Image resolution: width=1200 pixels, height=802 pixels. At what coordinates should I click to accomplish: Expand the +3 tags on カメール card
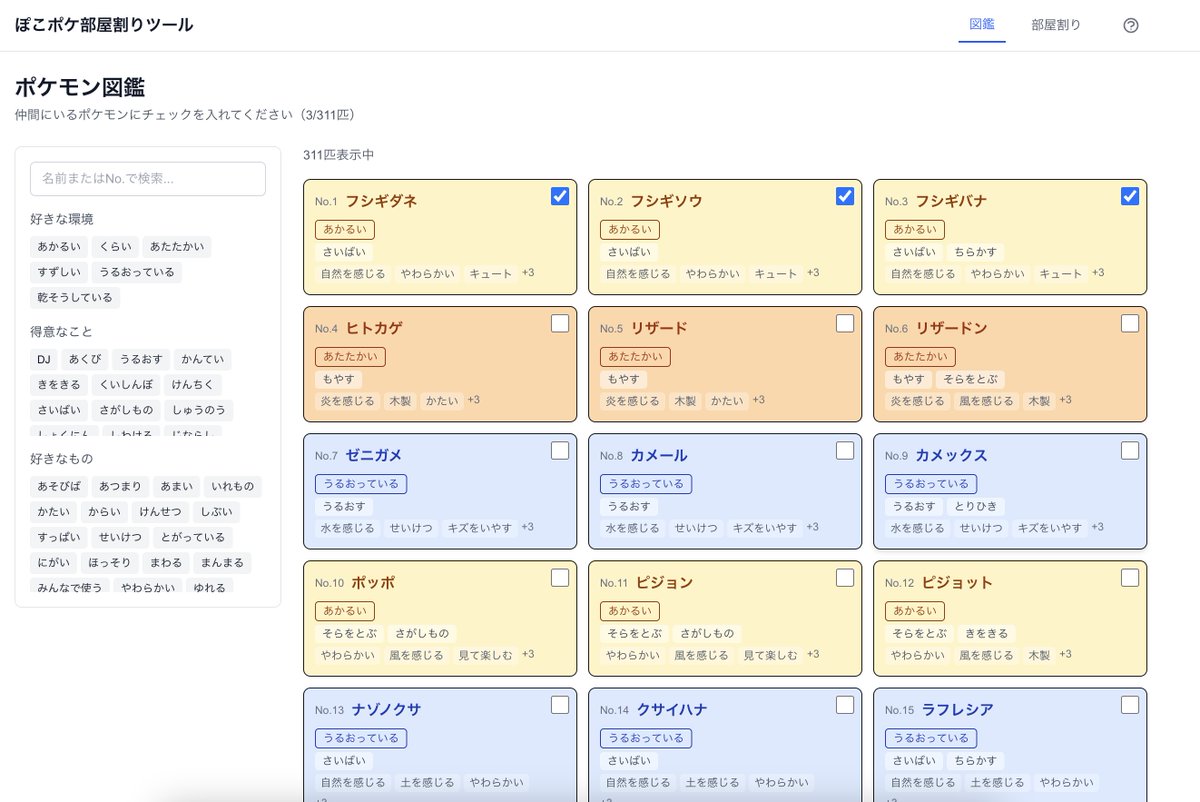point(813,527)
